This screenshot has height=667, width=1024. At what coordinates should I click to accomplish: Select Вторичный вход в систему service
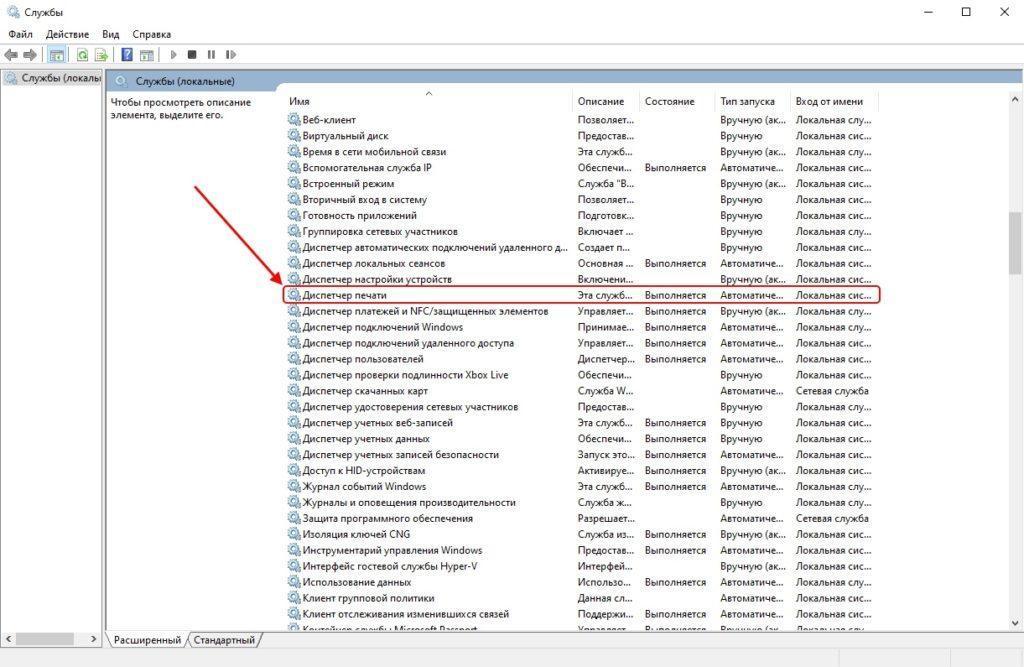[364, 200]
